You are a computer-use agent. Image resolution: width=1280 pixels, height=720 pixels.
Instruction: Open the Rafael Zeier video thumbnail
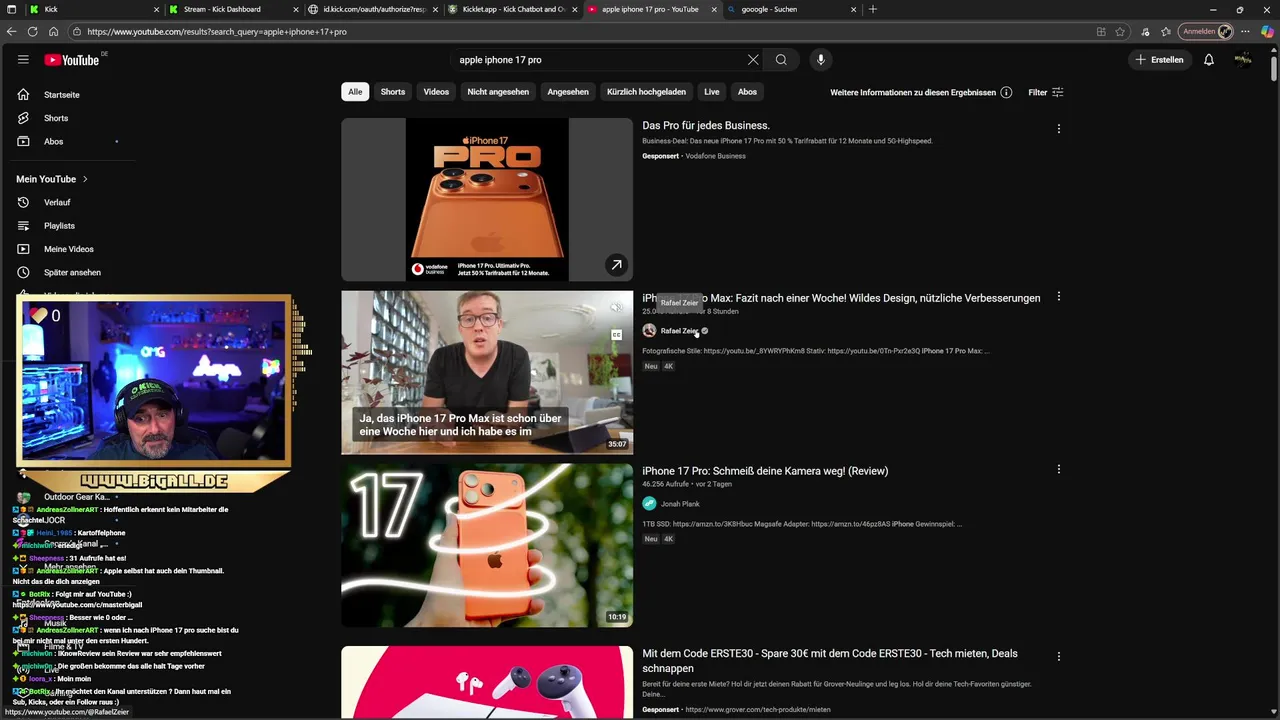[487, 372]
